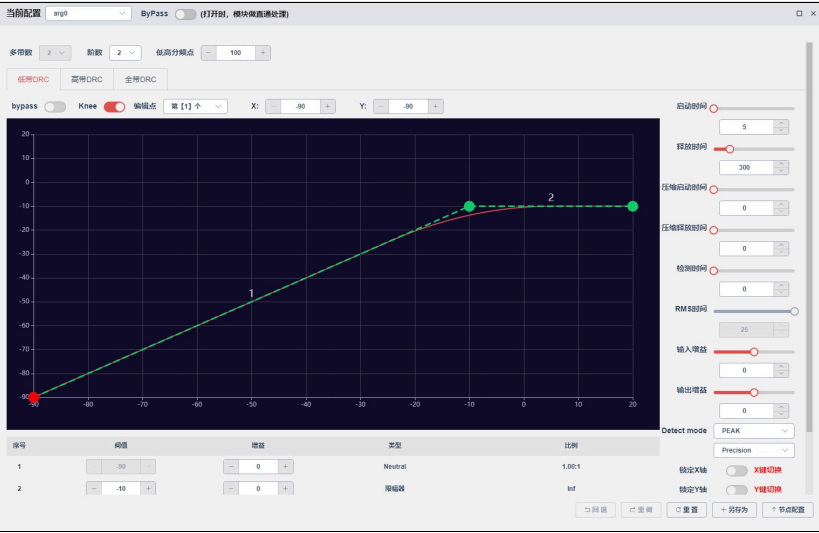The height and width of the screenshot is (533, 819).
Task: Click the minus button for X value
Action: click(x=273, y=106)
